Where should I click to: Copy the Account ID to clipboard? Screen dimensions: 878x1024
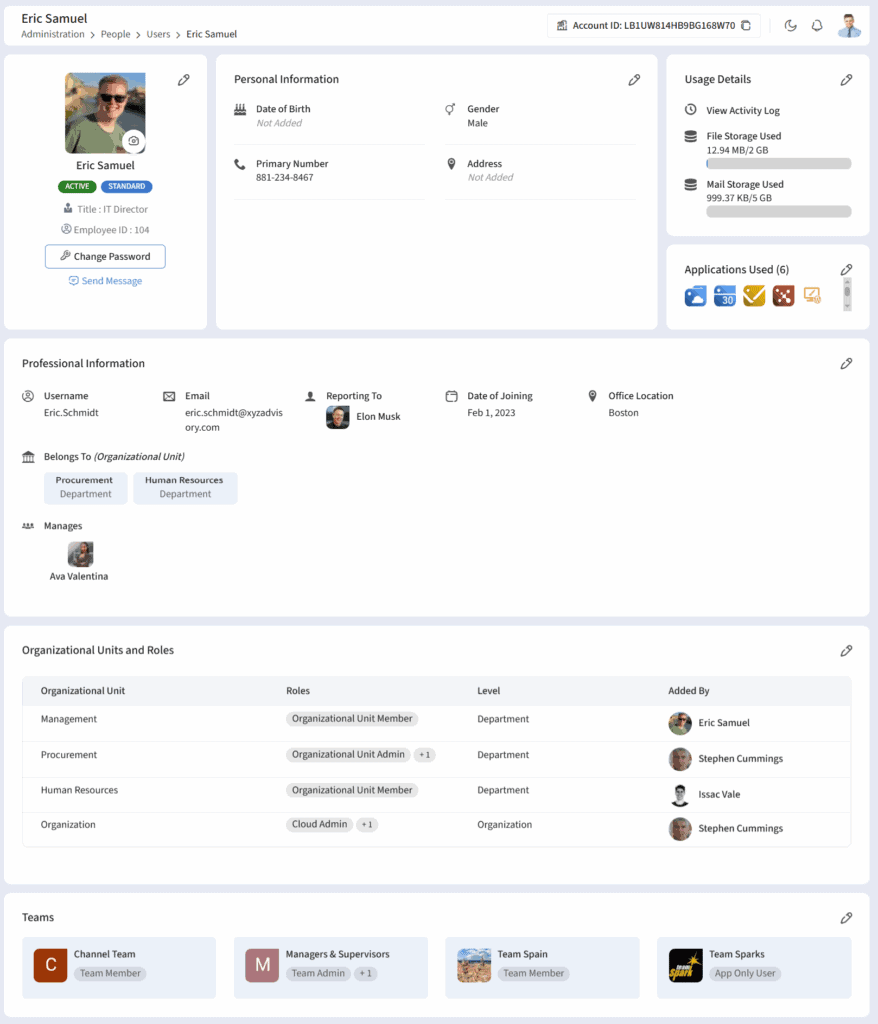[746, 26]
